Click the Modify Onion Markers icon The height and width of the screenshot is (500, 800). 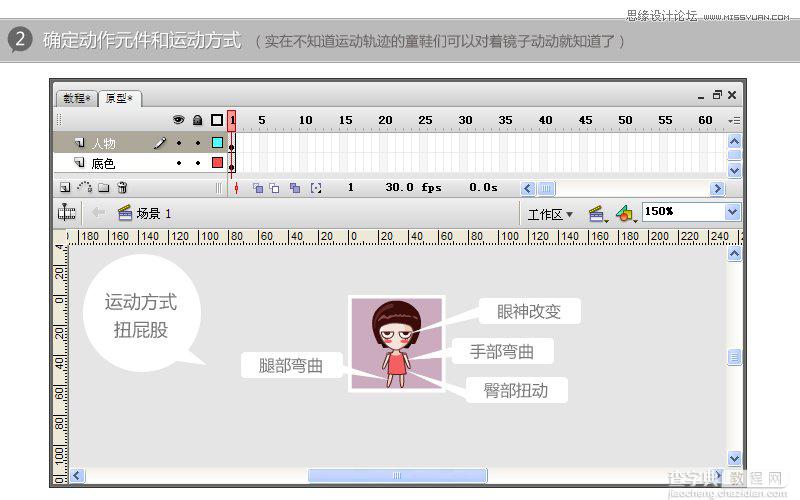316,188
